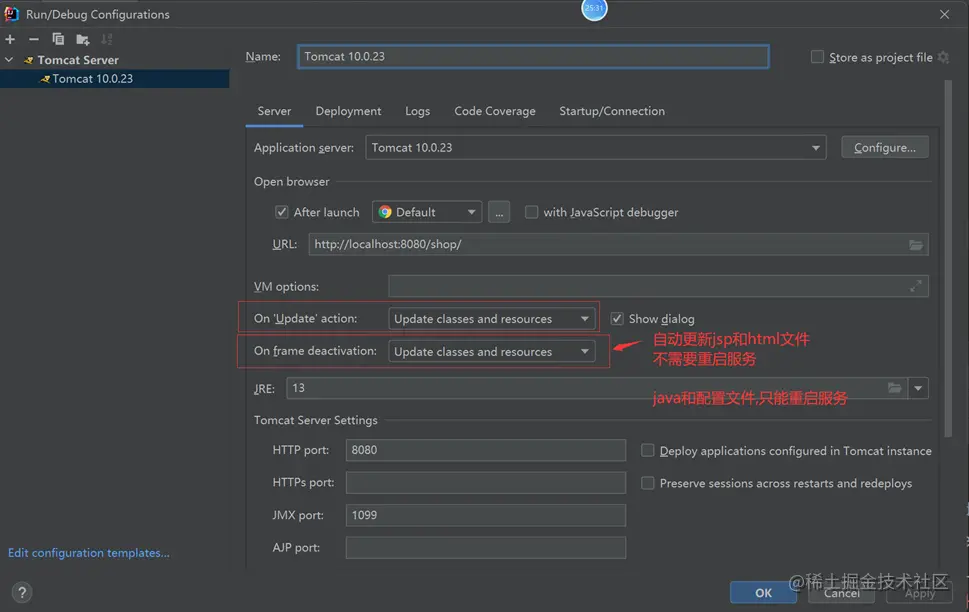Switch to the Logs tab
This screenshot has height=612, width=969.
click(x=418, y=111)
